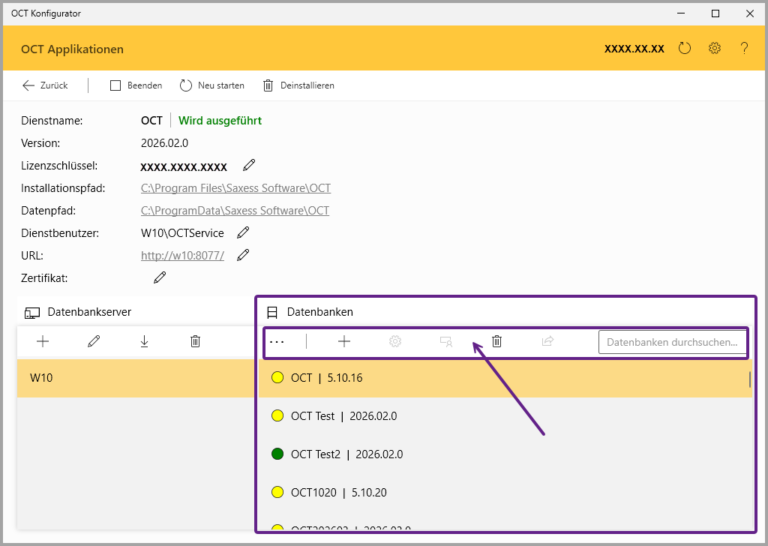Expand the three-dots menu in Datenbanken
768x546 pixels.
pos(277,341)
